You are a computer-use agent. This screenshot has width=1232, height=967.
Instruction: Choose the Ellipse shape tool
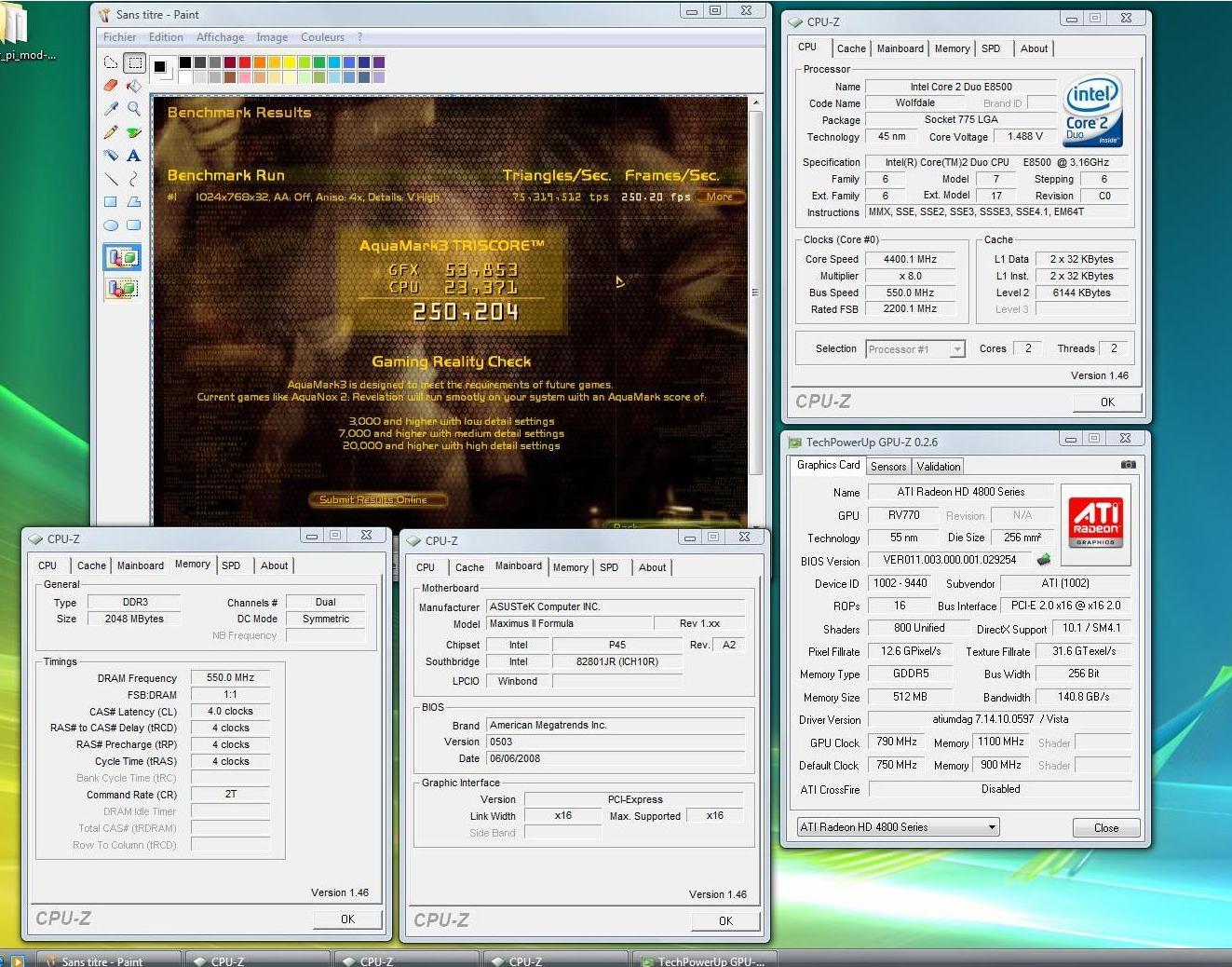coord(111,225)
